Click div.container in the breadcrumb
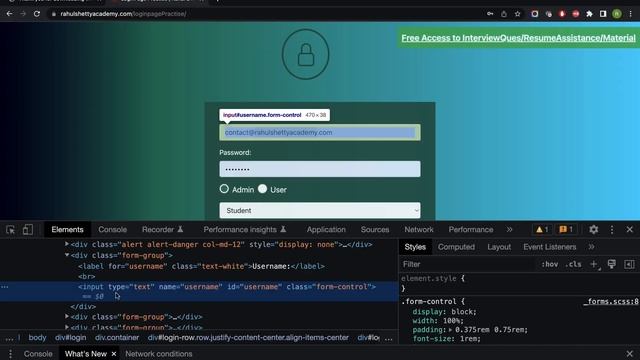The width and height of the screenshot is (640, 360). tap(117, 338)
